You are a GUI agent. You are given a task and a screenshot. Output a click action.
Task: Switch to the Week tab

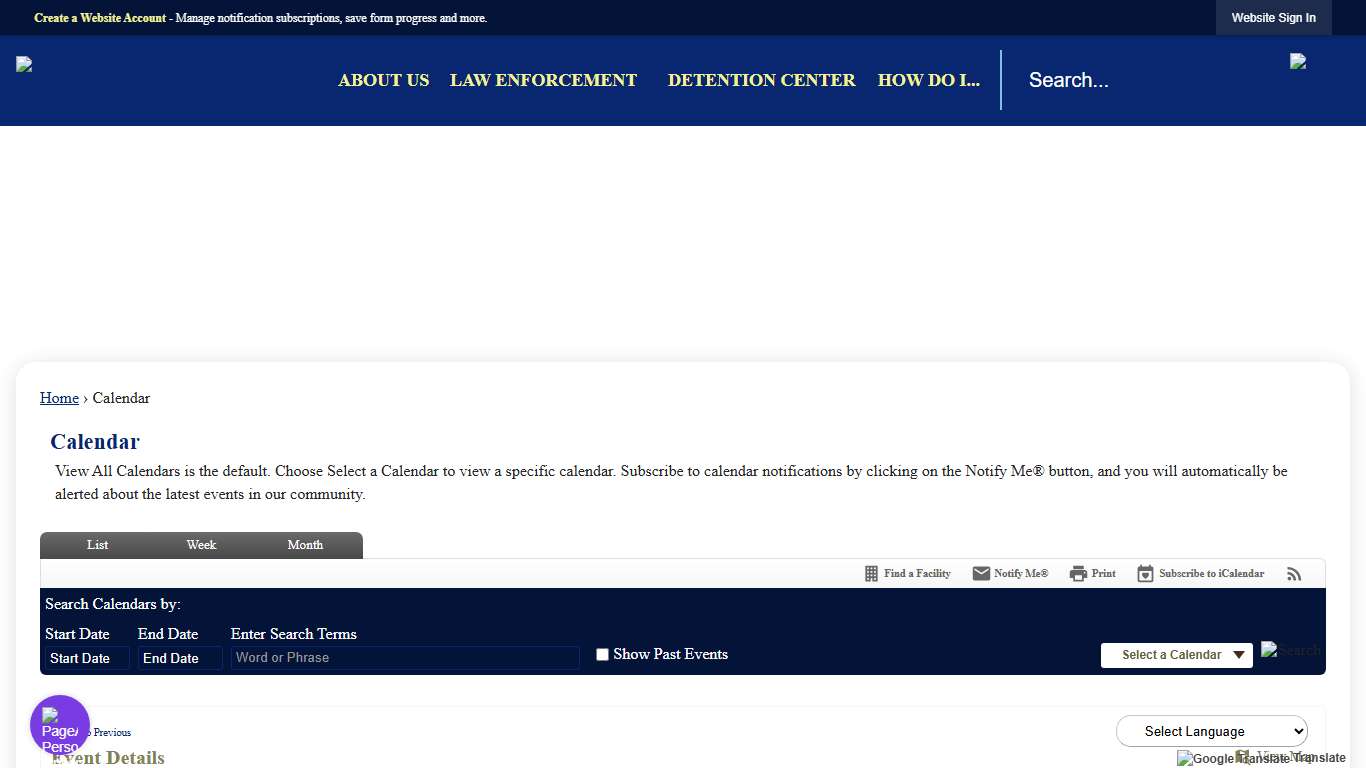click(201, 545)
